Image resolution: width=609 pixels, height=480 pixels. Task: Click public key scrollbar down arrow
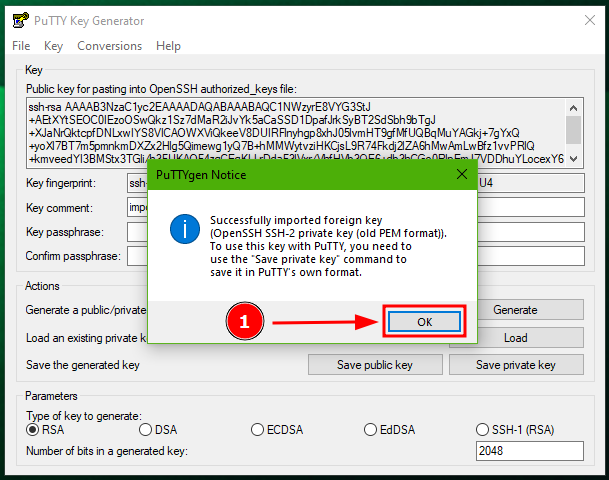pyautogui.click(x=573, y=158)
